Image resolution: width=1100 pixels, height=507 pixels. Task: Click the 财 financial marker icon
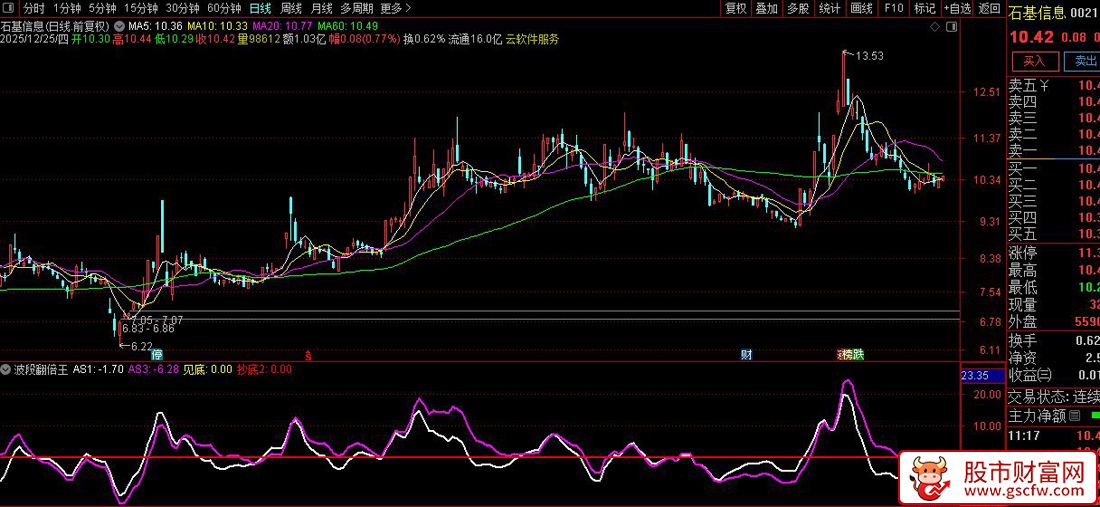(x=746, y=355)
